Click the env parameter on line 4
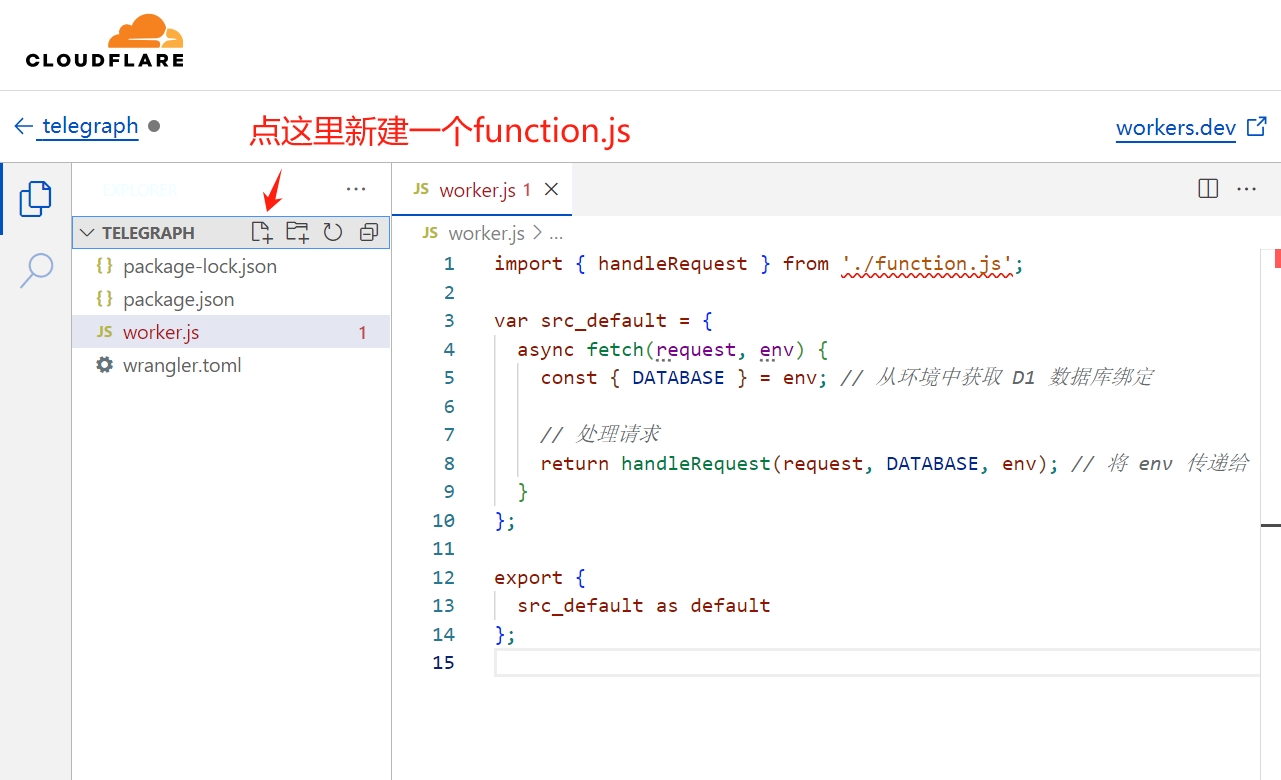Viewport: 1281px width, 780px height. (776, 350)
